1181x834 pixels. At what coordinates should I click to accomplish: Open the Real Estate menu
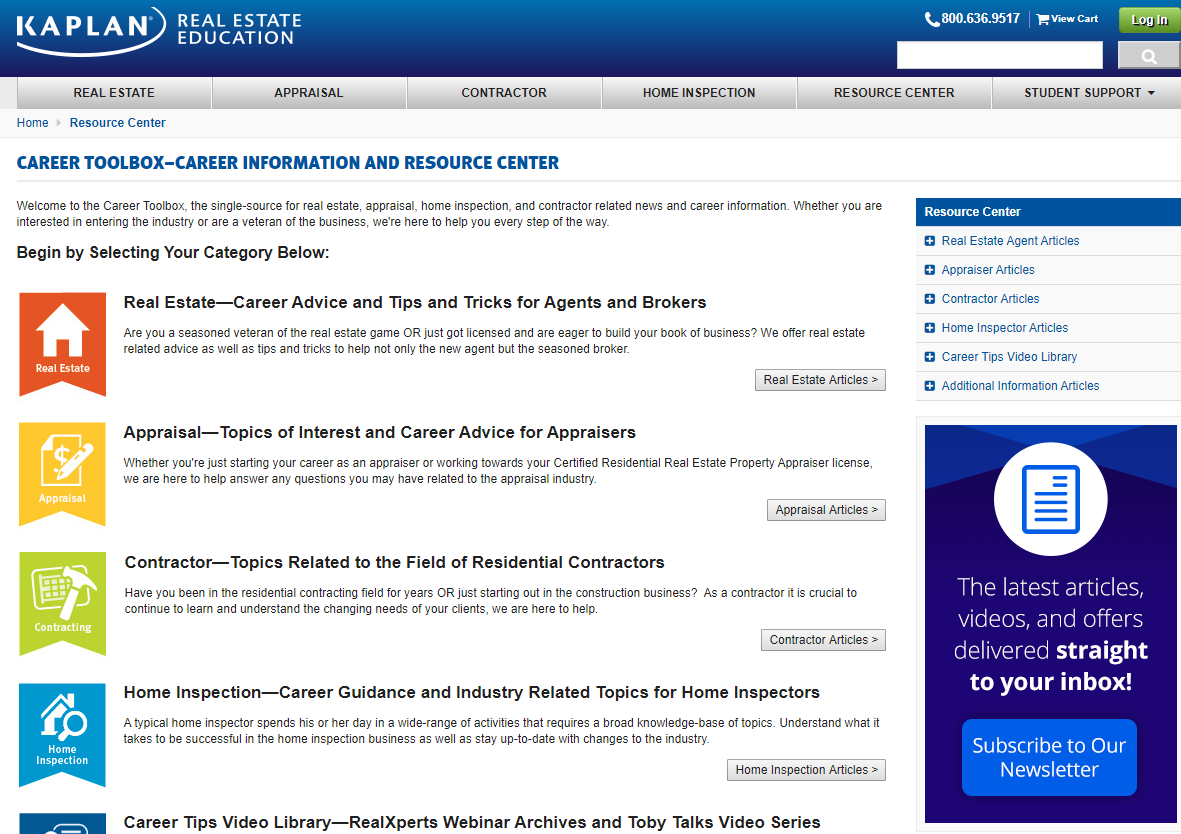(x=114, y=93)
